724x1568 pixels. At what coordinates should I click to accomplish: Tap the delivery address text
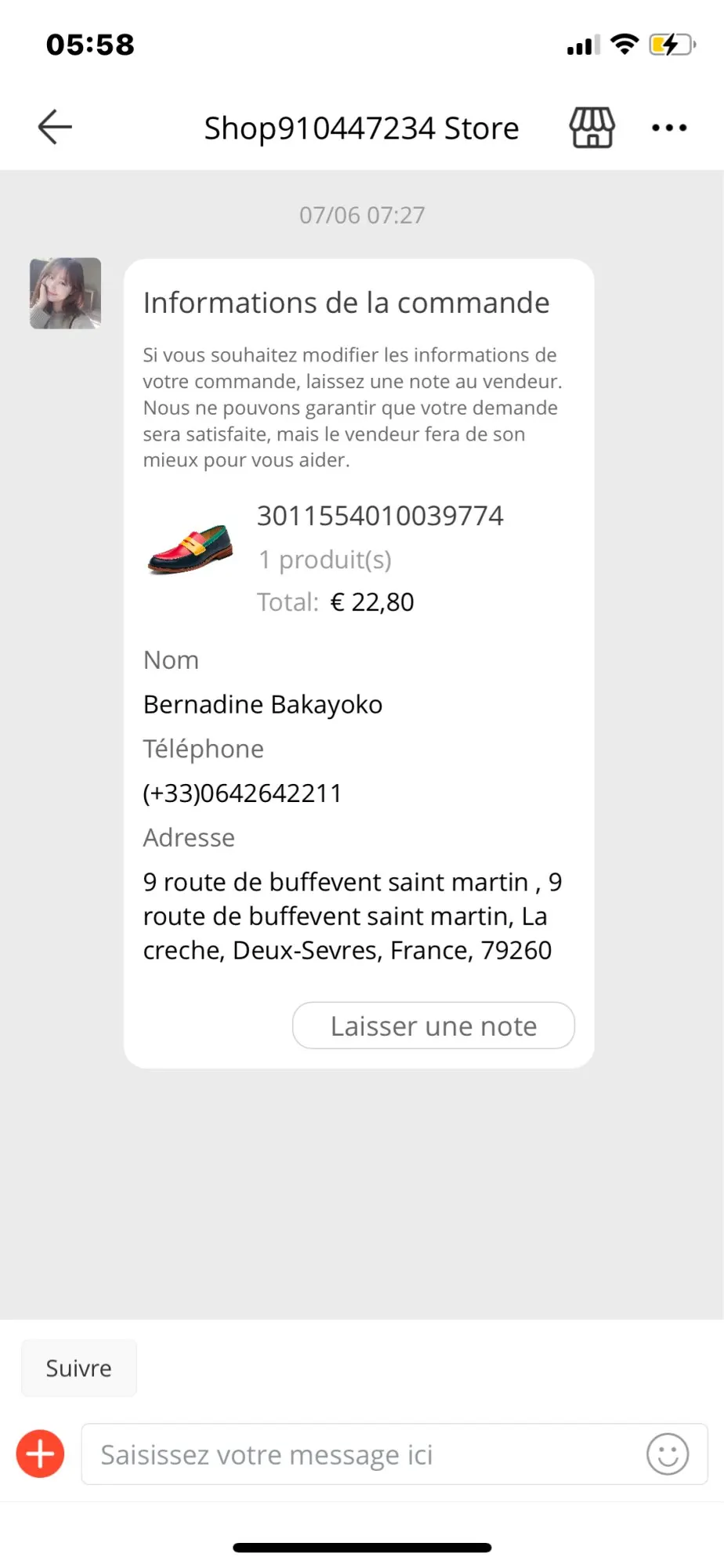(x=353, y=916)
